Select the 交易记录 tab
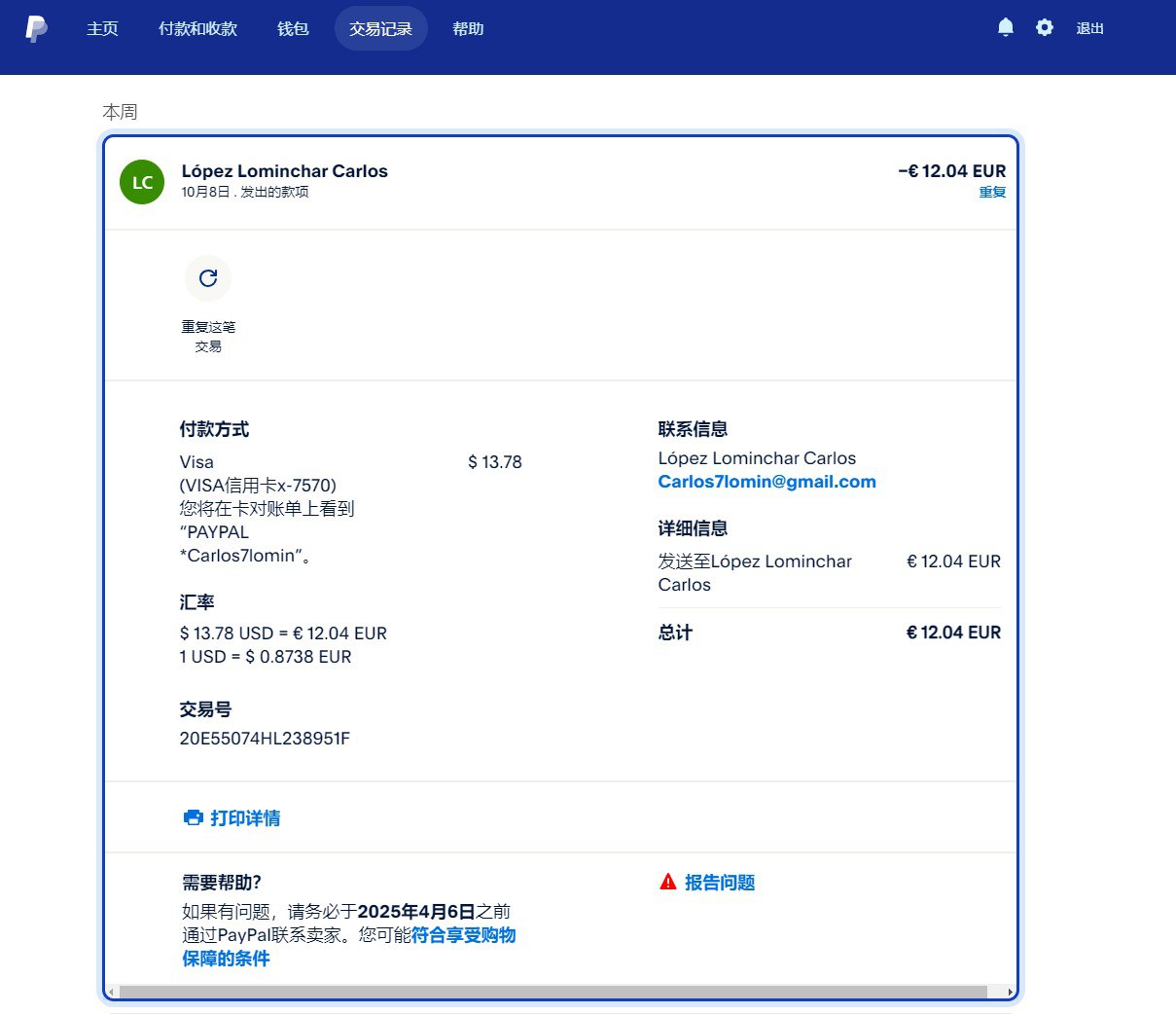The width and height of the screenshot is (1176, 1014). coord(380,29)
